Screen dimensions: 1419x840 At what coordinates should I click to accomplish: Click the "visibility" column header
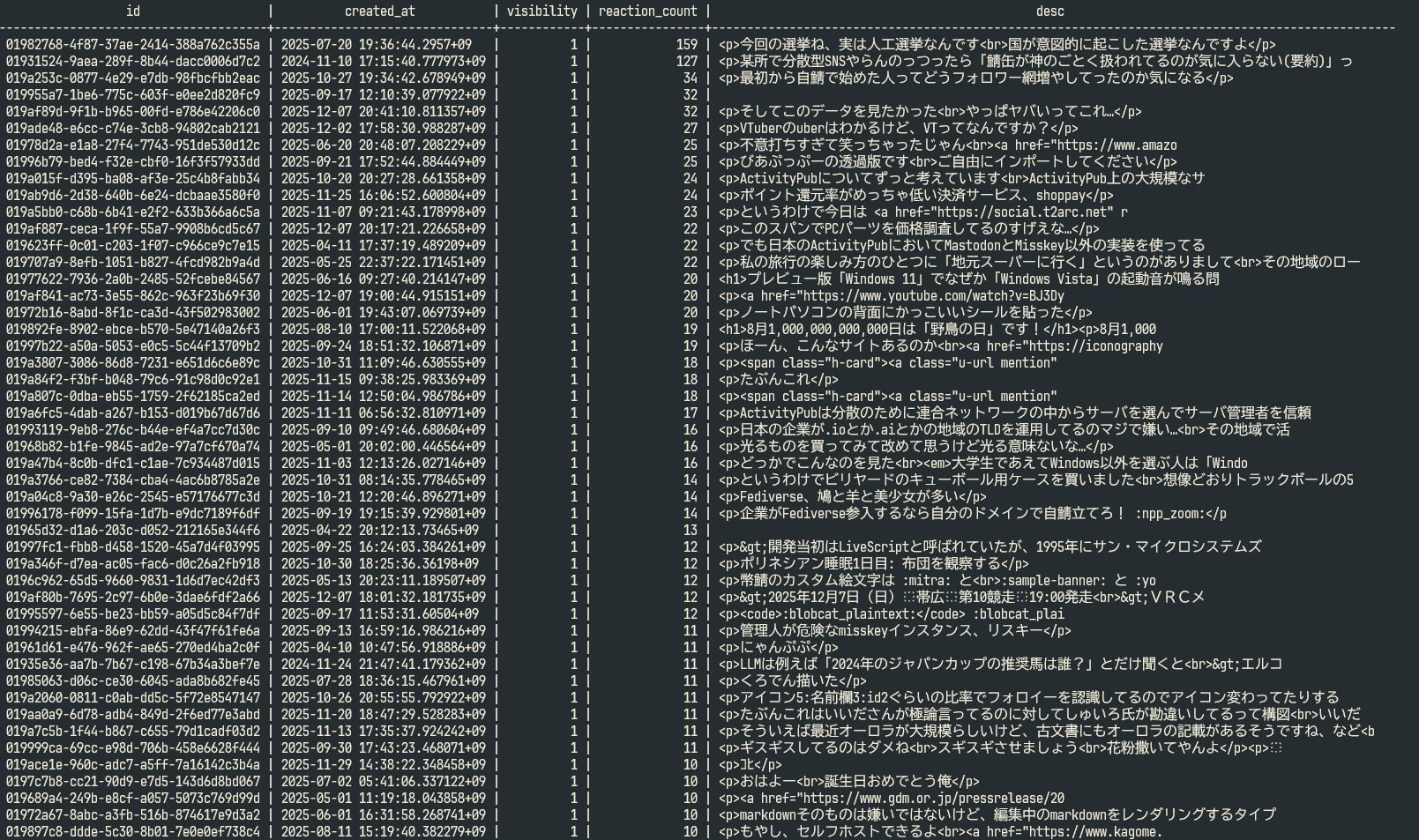541,11
